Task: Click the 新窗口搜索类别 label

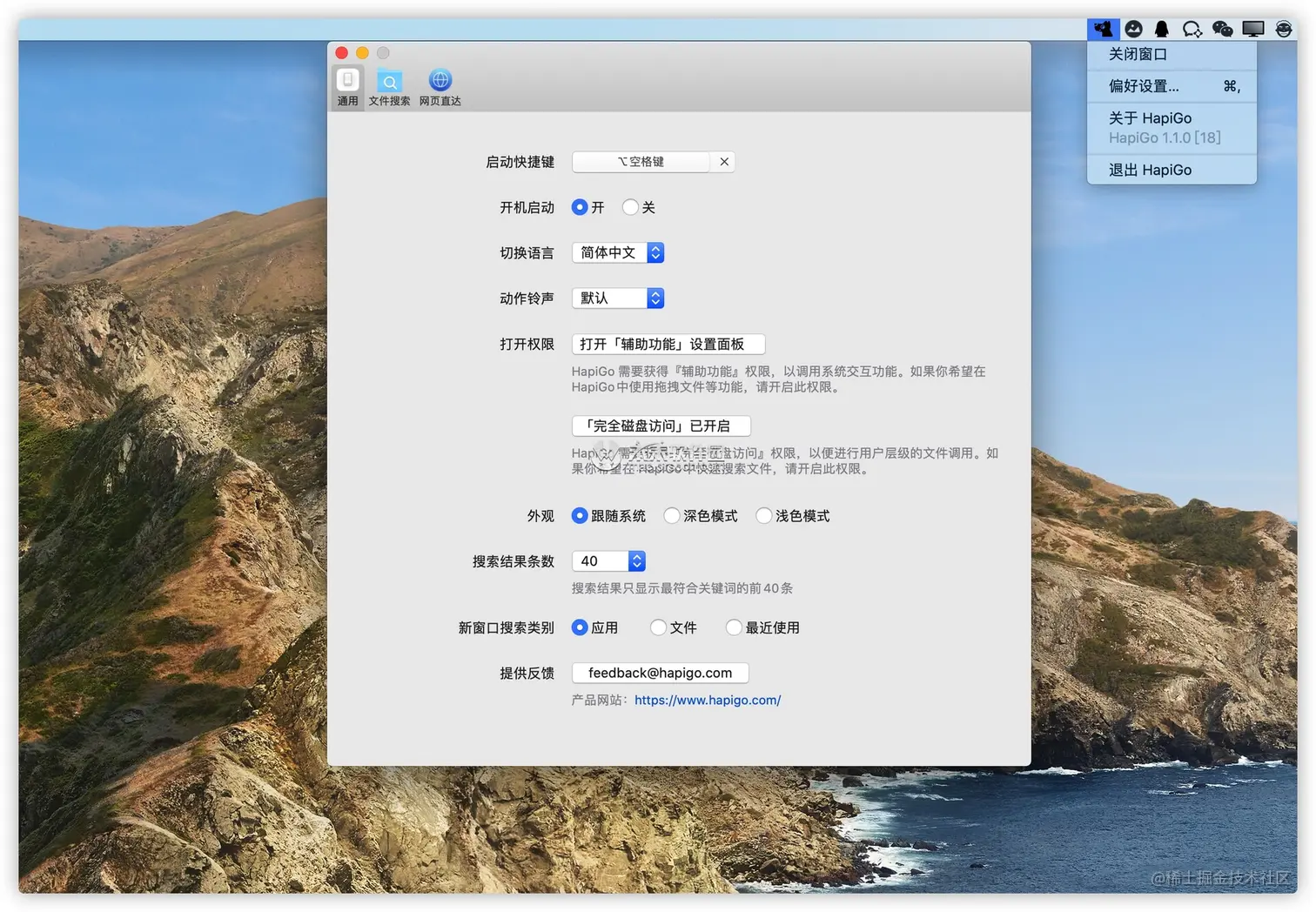Action: 507,628
